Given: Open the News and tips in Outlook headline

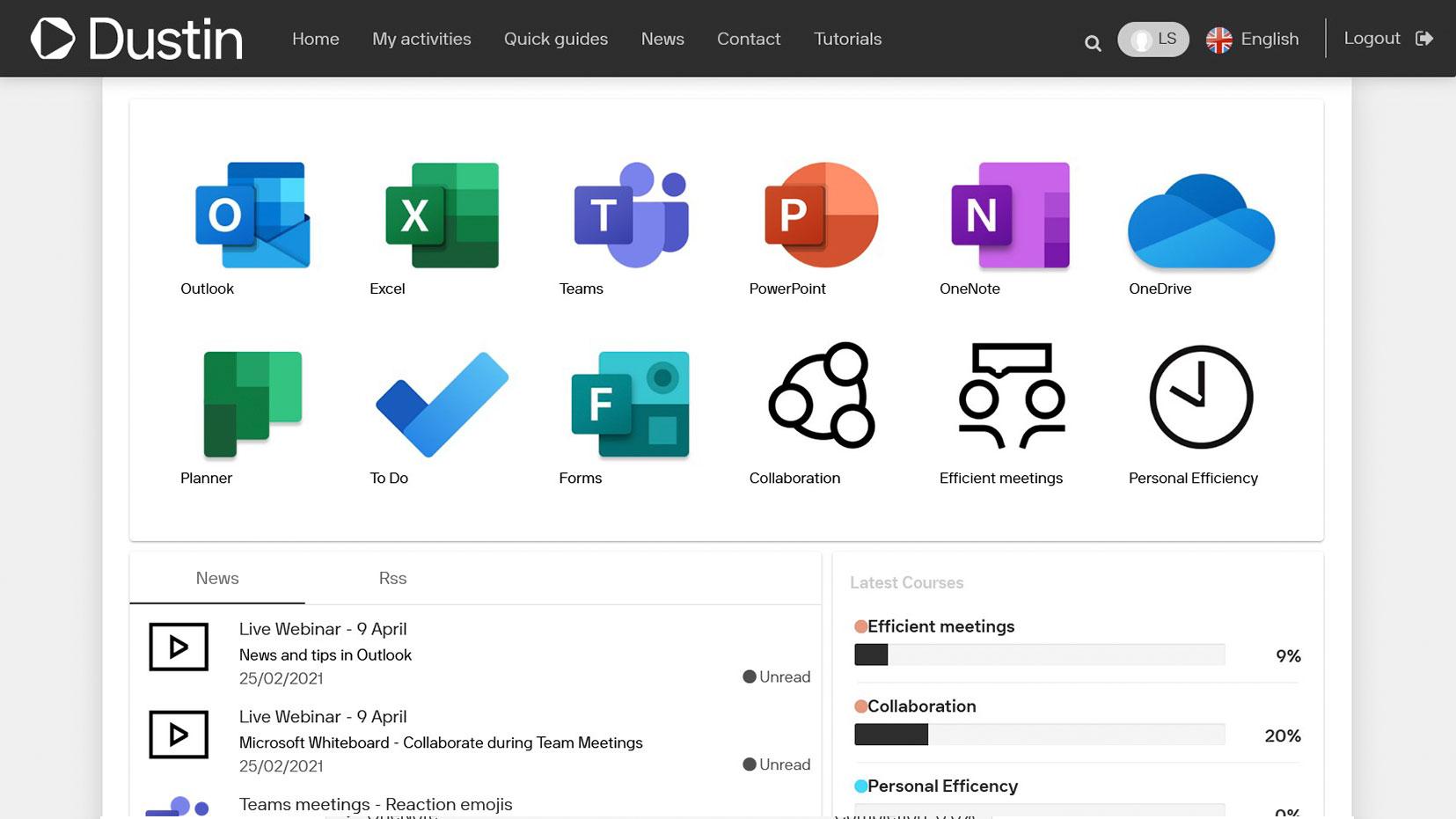Looking at the screenshot, I should [326, 654].
